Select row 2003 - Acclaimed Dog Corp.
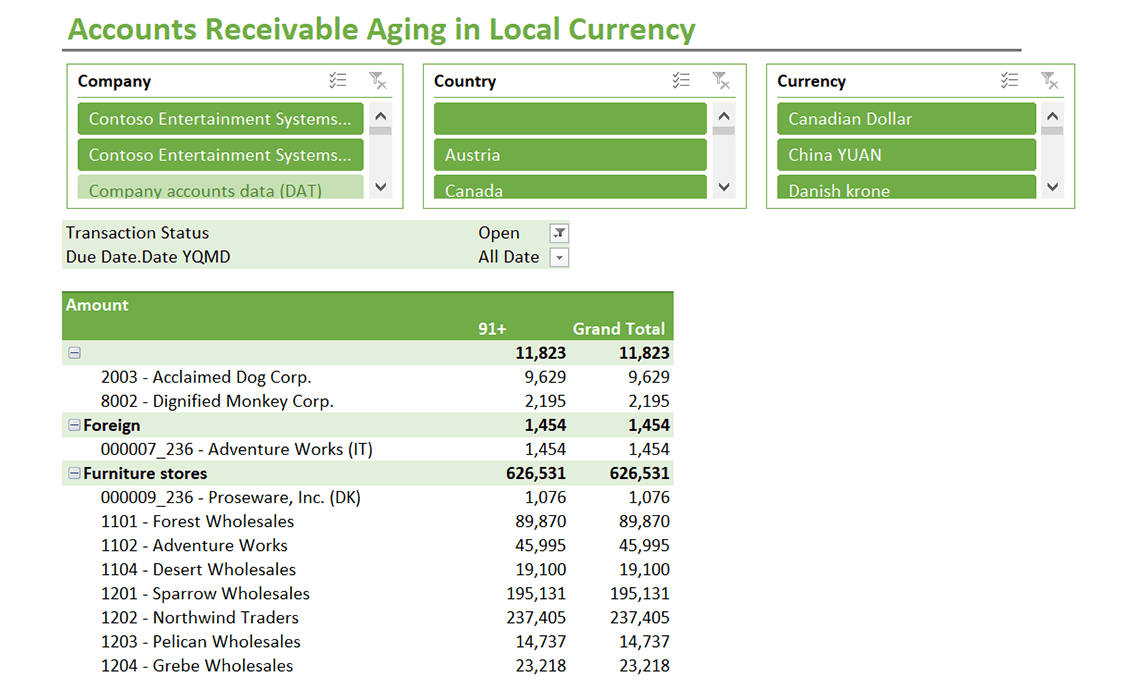The width and height of the screenshot is (1140, 687). (x=367, y=377)
